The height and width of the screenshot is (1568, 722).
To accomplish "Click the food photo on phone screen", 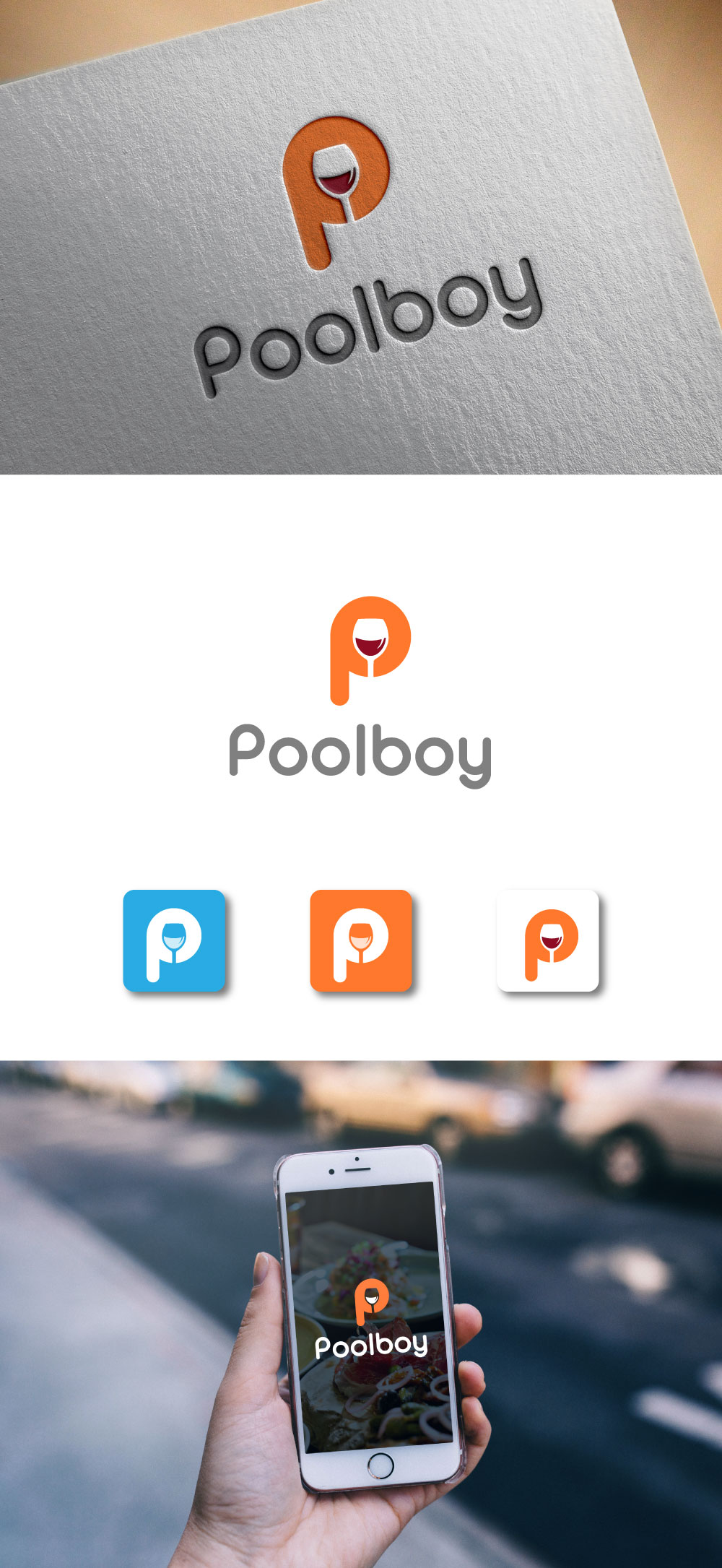I will [368, 1314].
